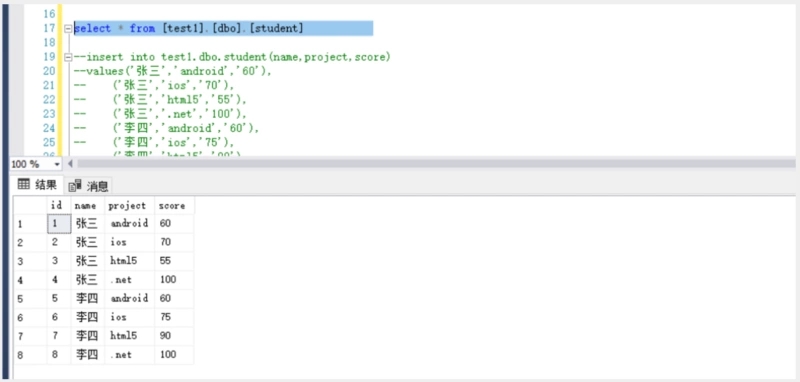
Task: Switch to the 消息 messages tab
Action: coord(89,186)
